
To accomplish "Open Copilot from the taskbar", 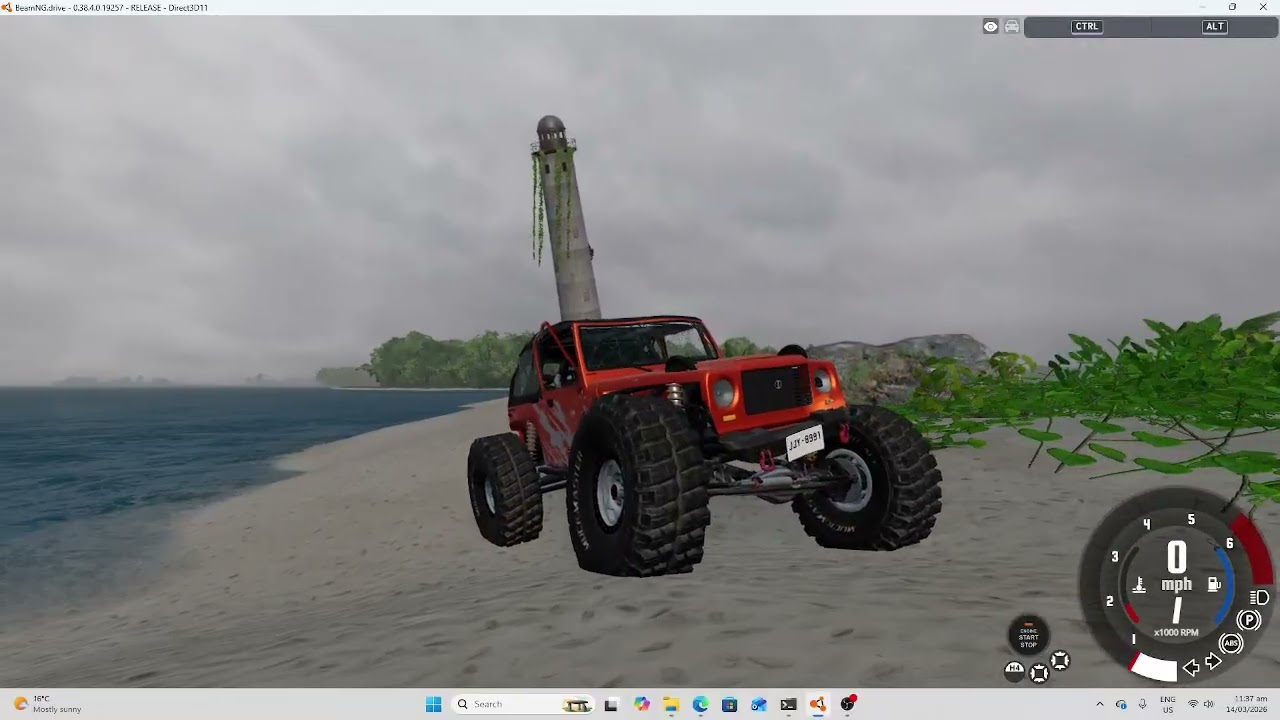I will (641, 704).
